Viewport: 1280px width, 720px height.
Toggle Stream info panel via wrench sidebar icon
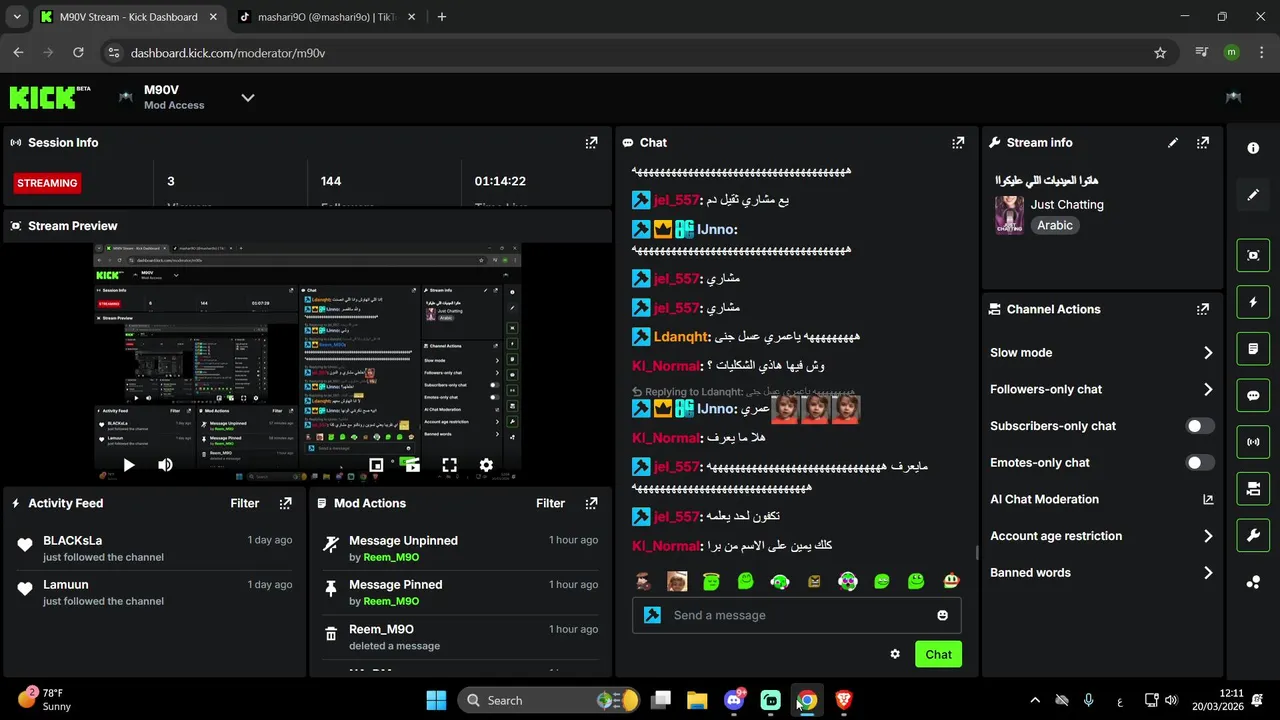click(x=1253, y=535)
